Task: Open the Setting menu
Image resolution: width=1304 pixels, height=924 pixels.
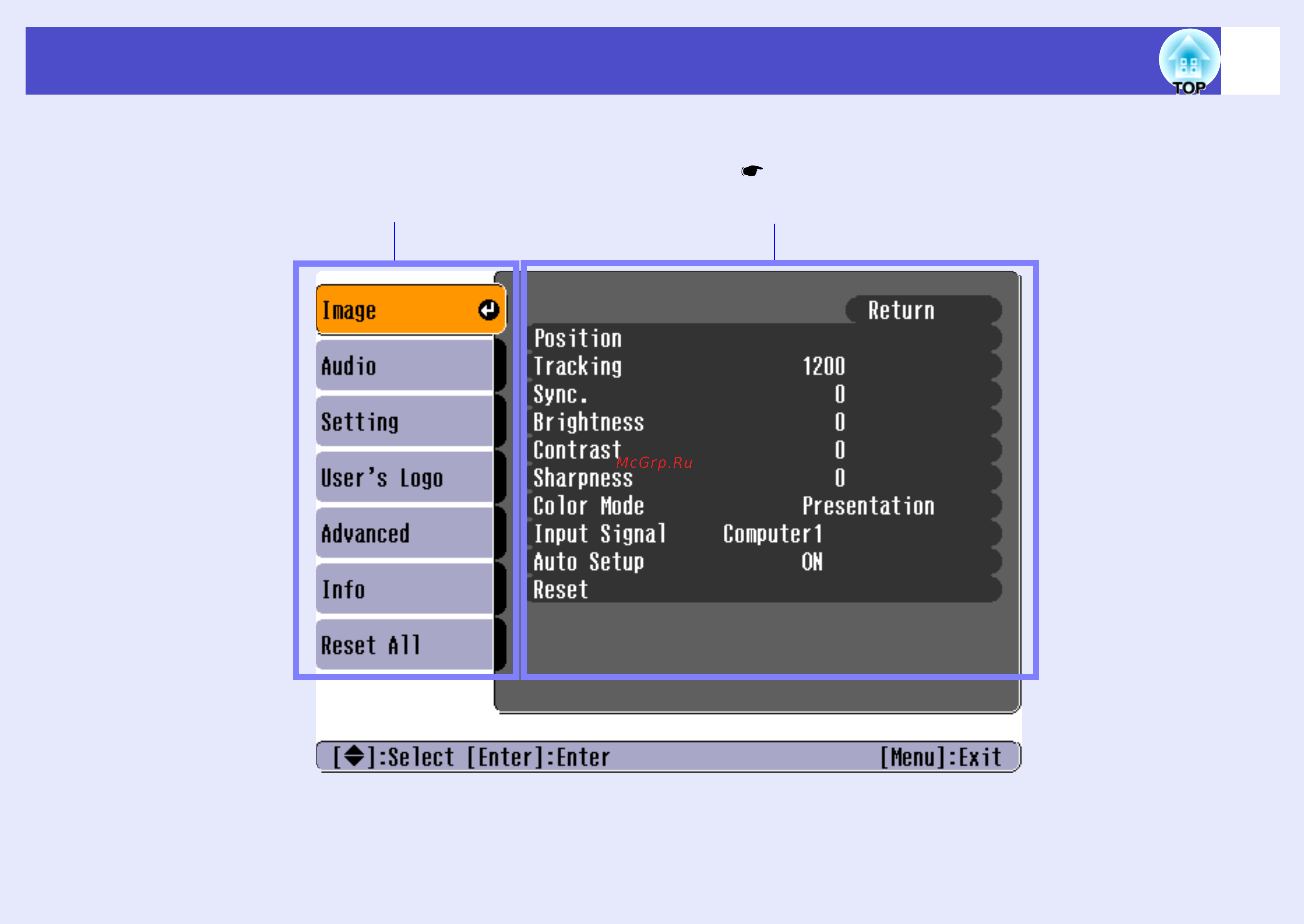Action: (x=405, y=422)
